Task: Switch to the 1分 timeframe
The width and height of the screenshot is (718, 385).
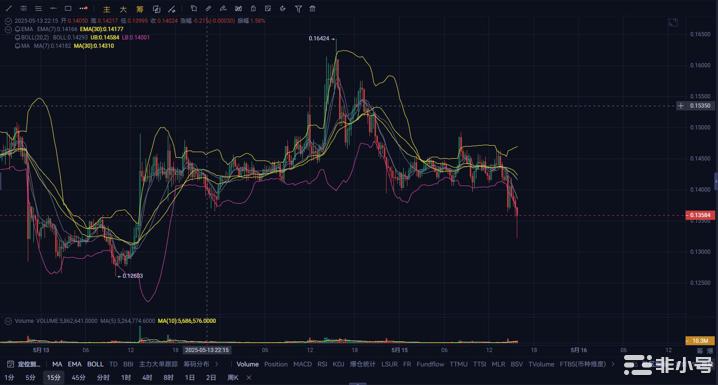Action: pyautogui.click(x=9, y=378)
